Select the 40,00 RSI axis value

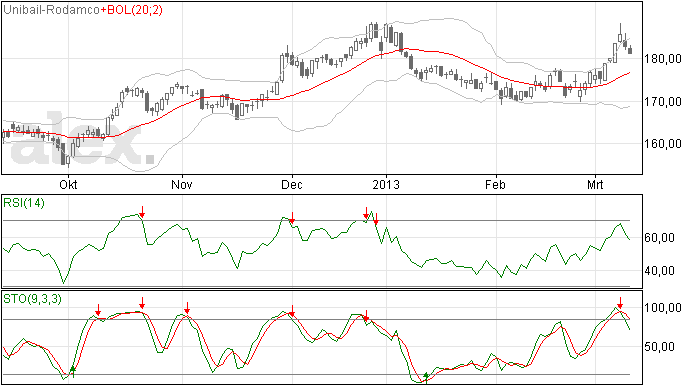point(659,271)
